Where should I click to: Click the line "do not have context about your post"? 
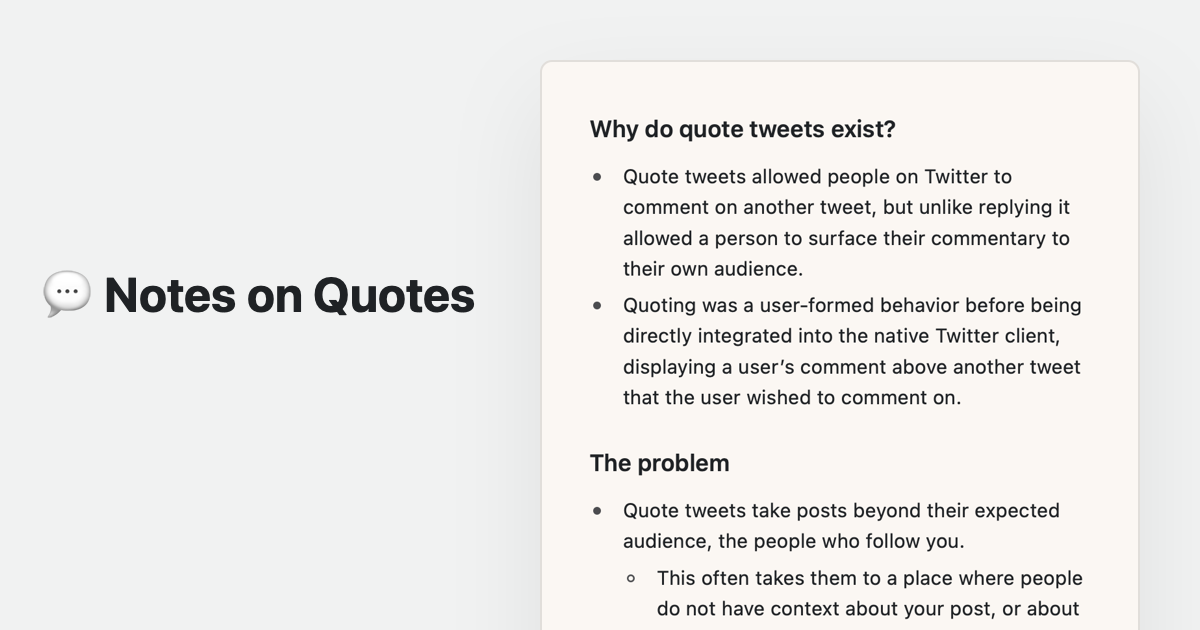867,608
